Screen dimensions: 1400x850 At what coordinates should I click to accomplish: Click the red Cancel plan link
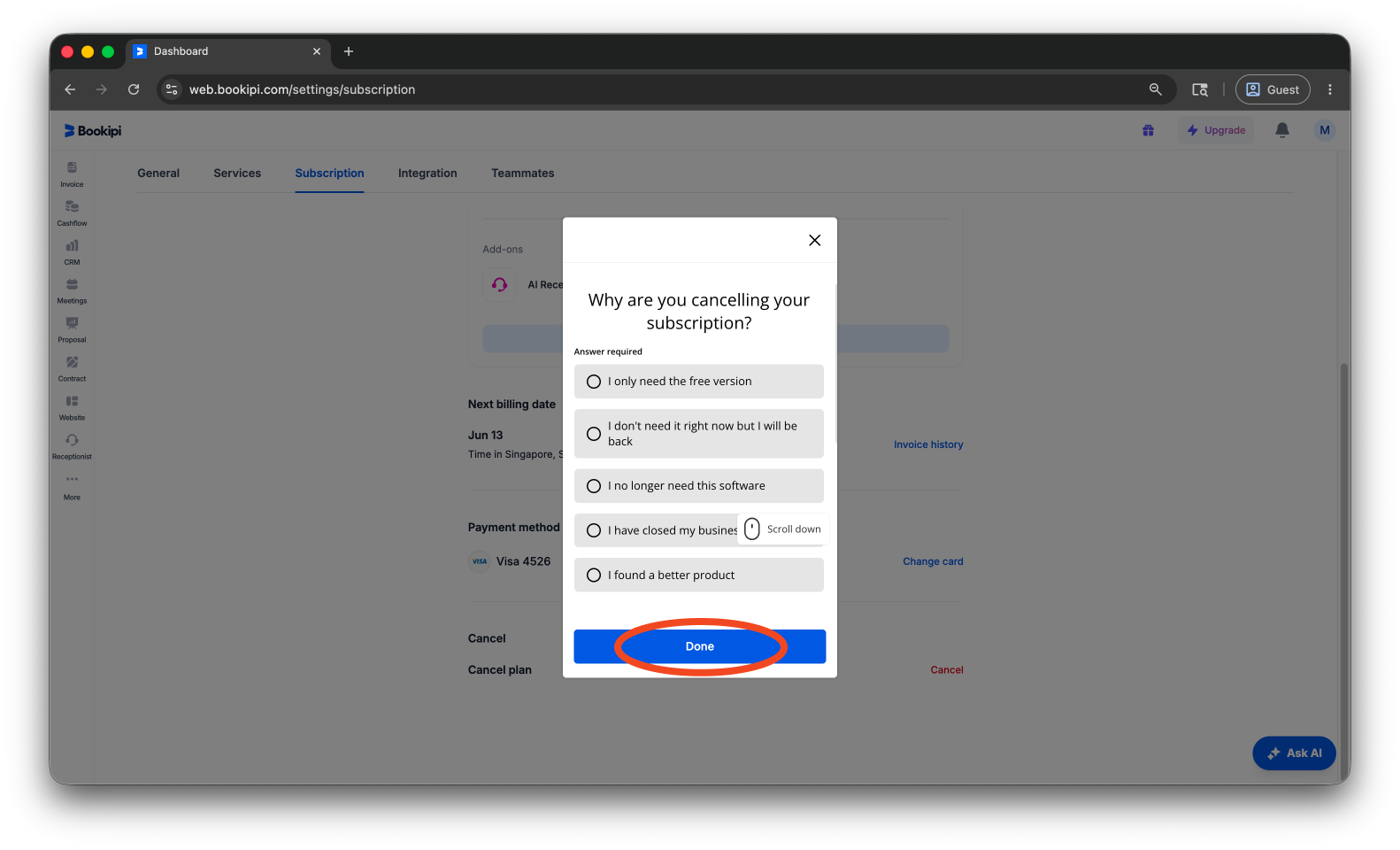(x=947, y=670)
